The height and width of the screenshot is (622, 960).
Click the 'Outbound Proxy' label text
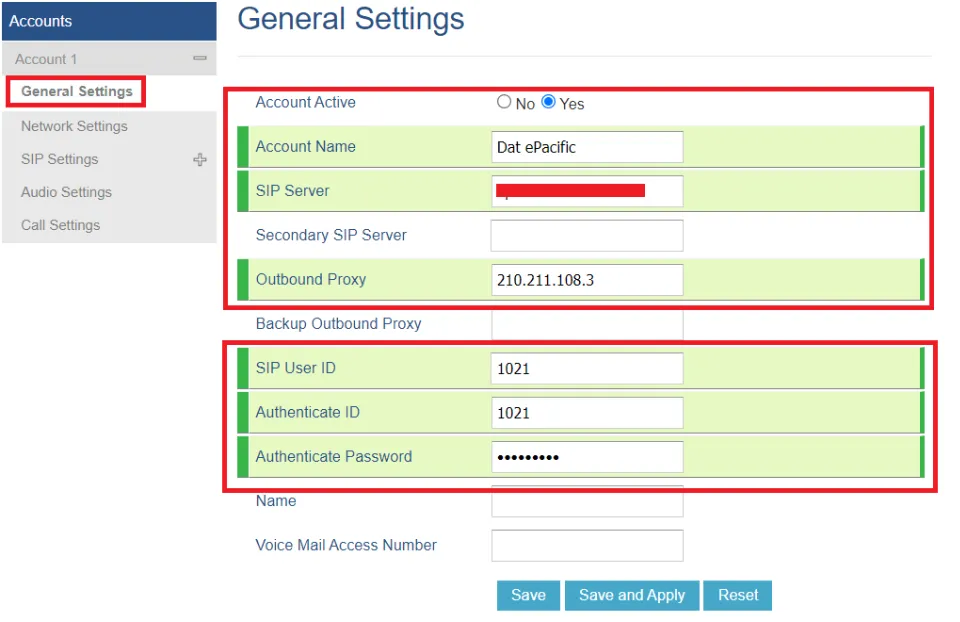point(311,279)
